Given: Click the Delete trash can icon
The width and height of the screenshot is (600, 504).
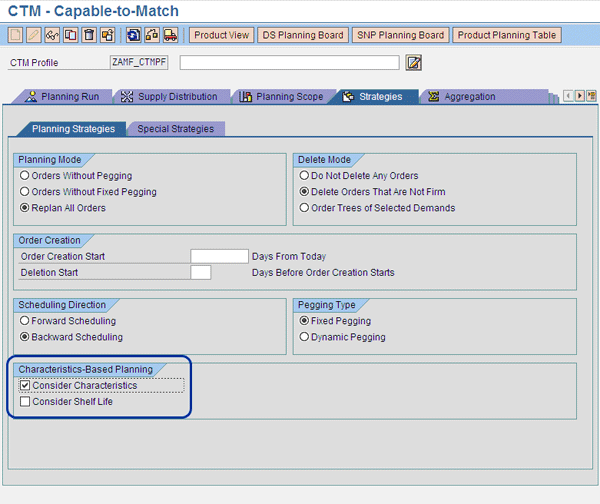Looking at the screenshot, I should click(88, 35).
